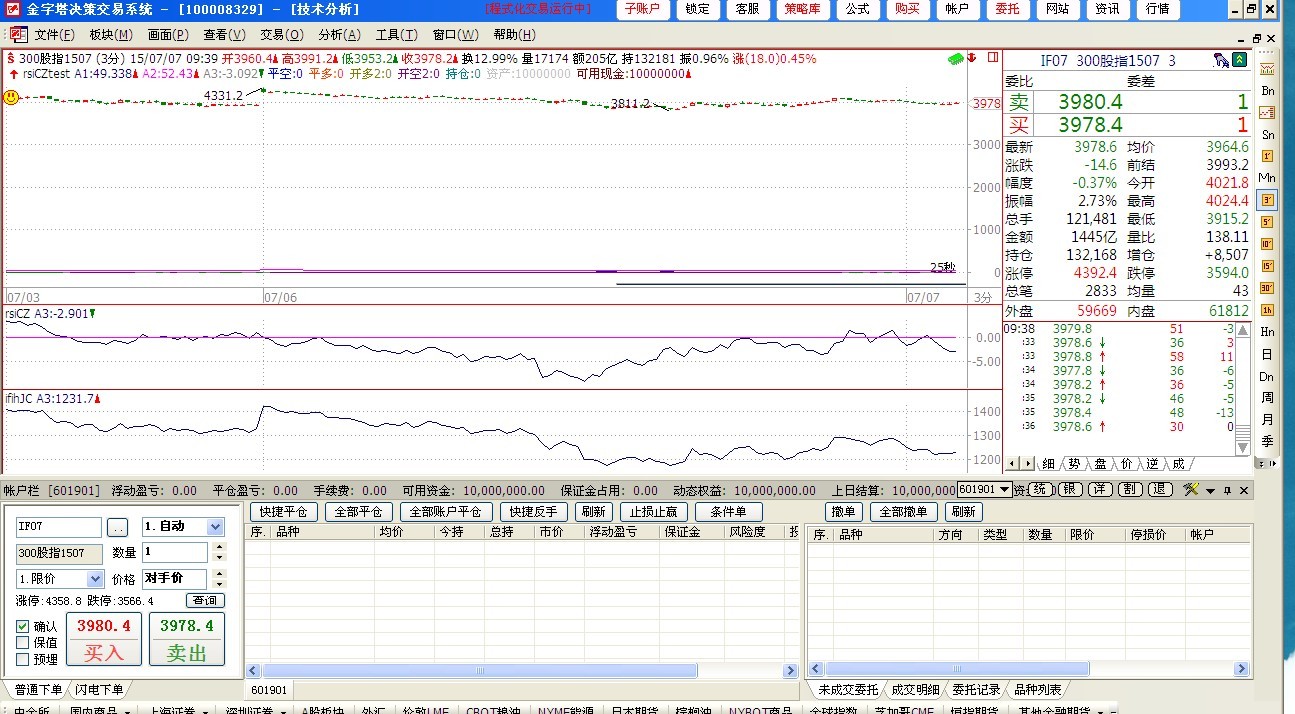
Task: Switch to the 委托记录 tab
Action: click(x=976, y=690)
